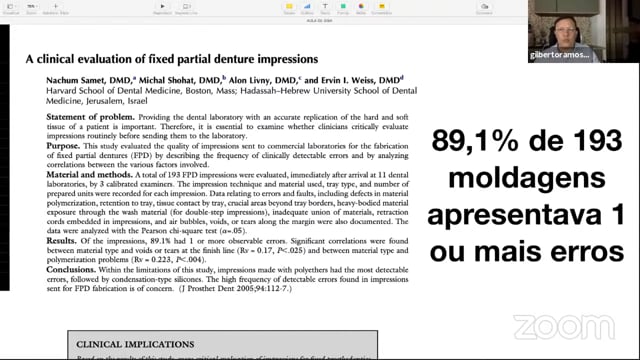Play the slideshow with Reproduzir button
Image resolution: width=640 pixels, height=360 pixels.
pyautogui.click(x=162, y=8)
